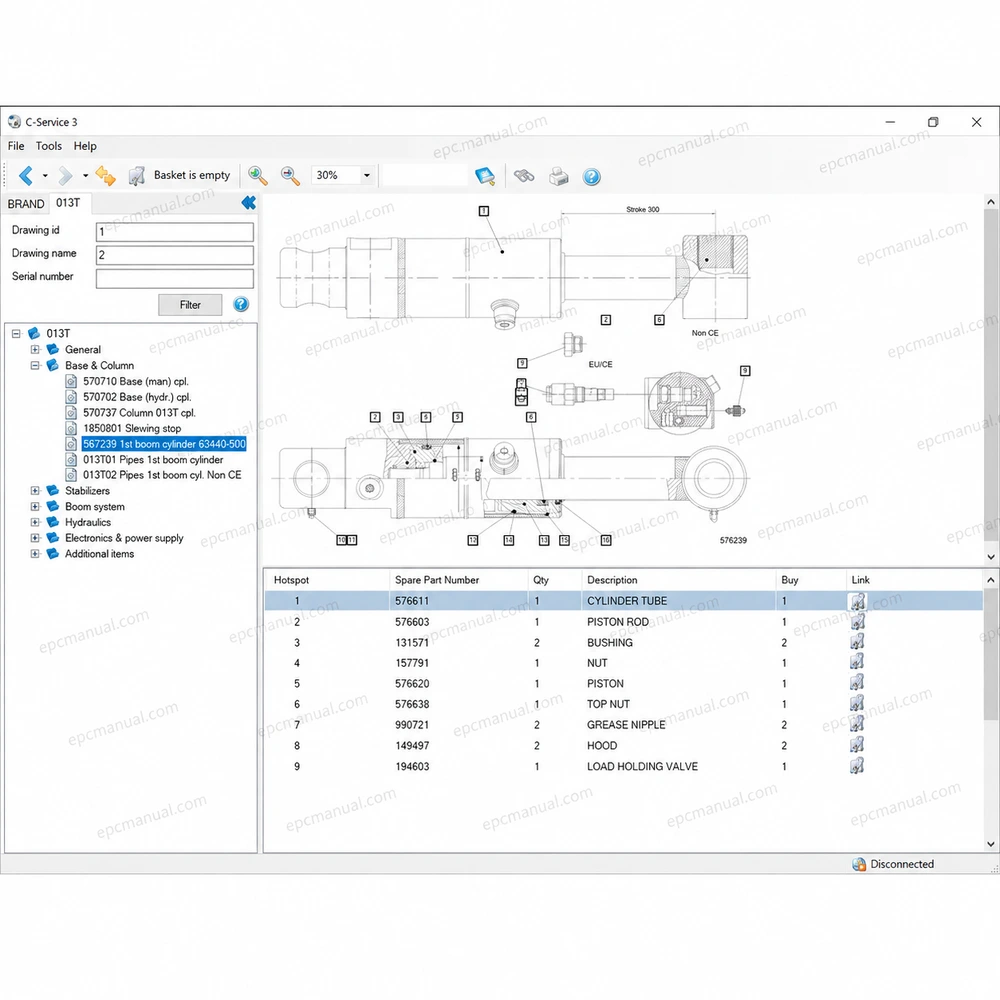
Task: Expand the Additional items folder
Action: tap(35, 554)
